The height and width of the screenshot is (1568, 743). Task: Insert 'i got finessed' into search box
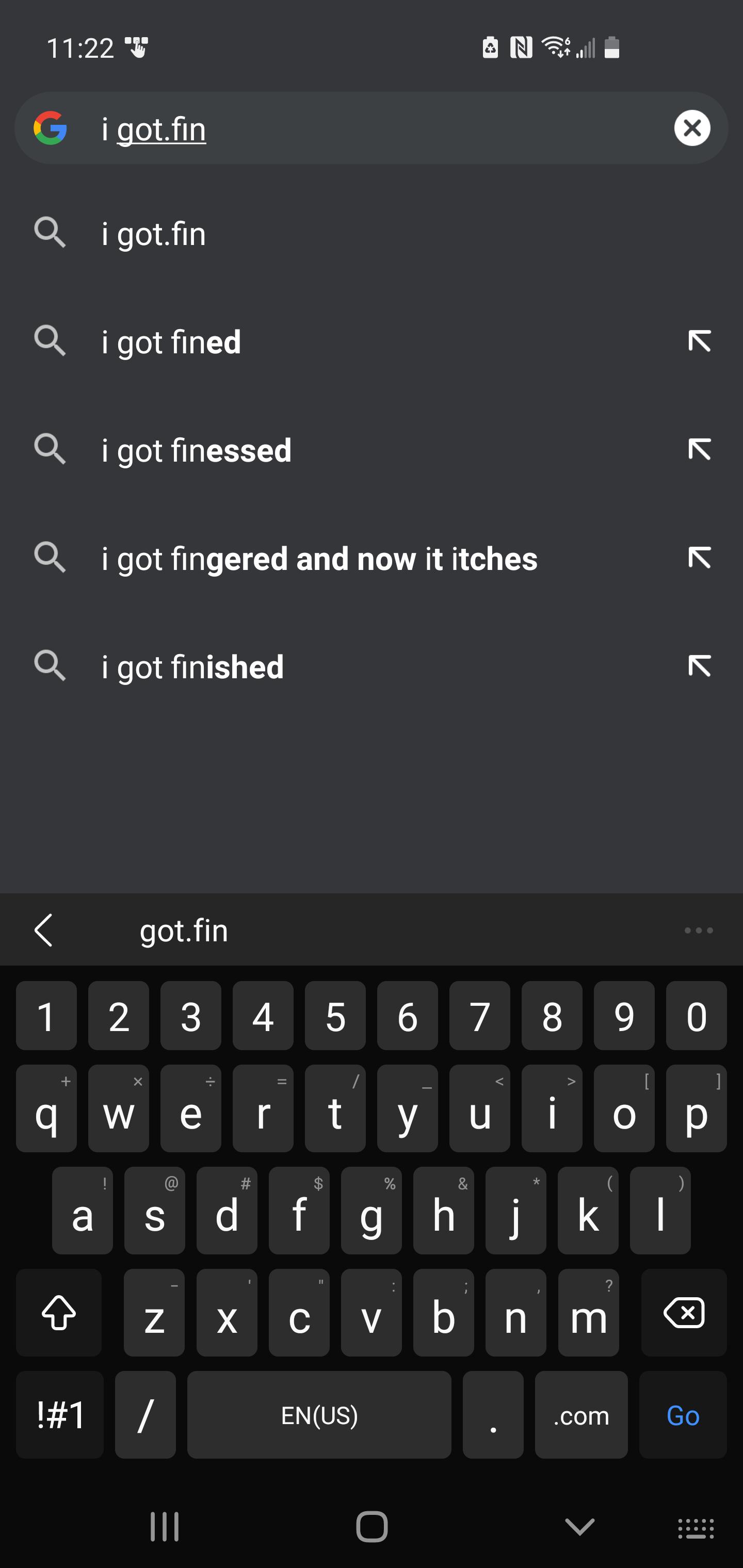tap(699, 450)
